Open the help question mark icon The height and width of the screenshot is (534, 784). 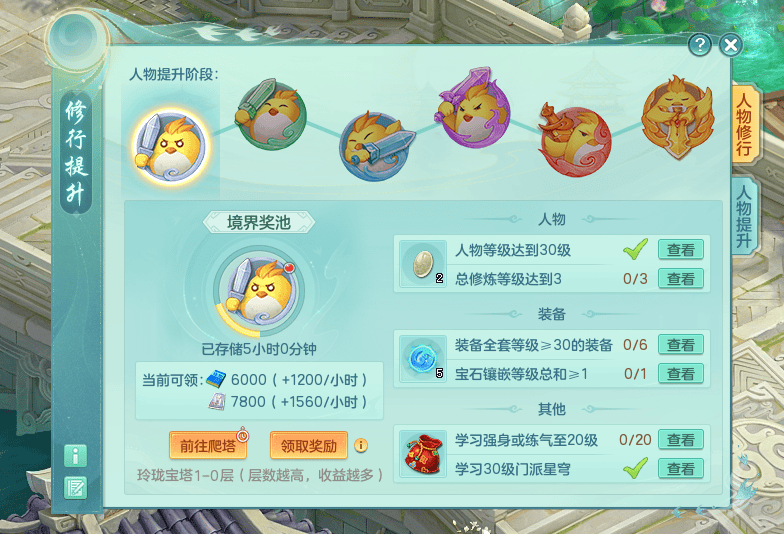(x=700, y=45)
